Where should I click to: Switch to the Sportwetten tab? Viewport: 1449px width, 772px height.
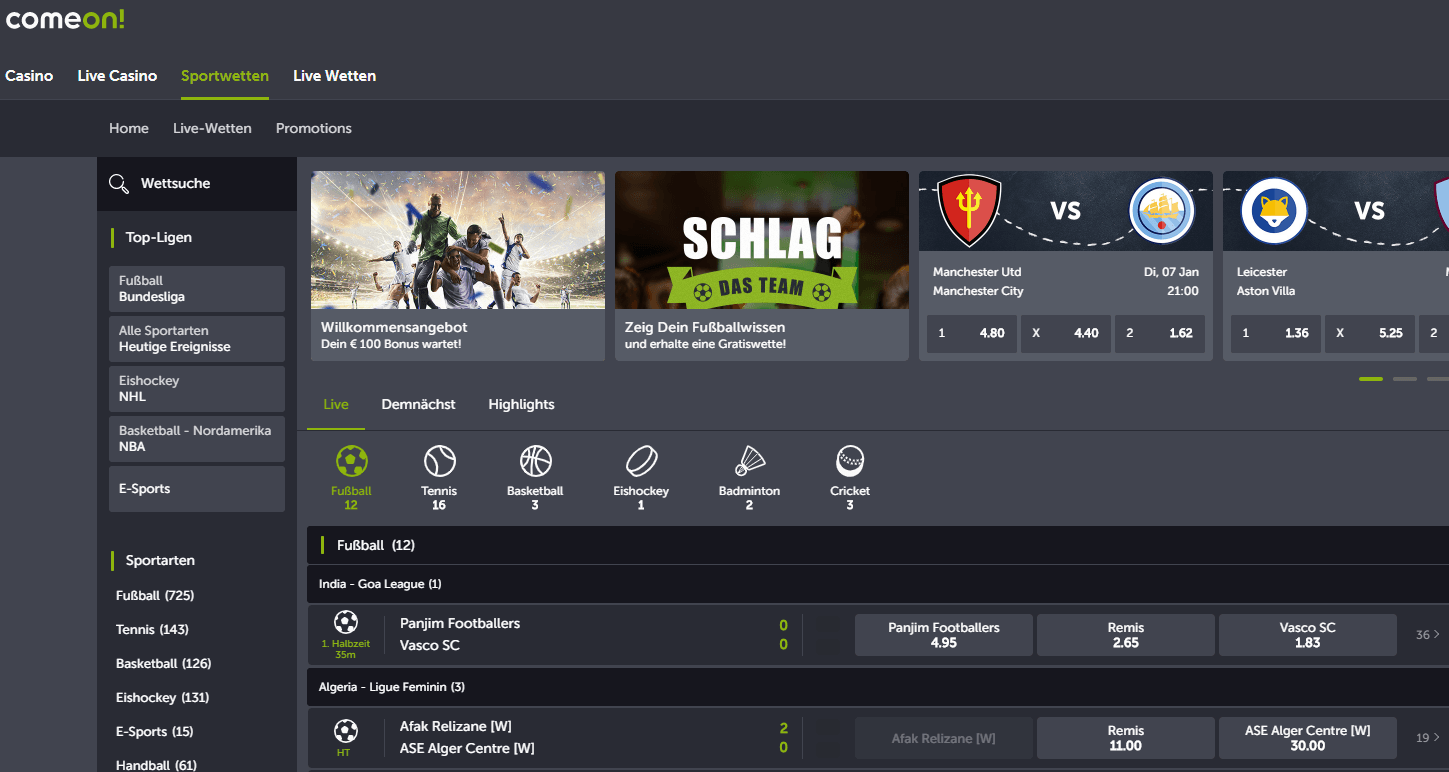(x=225, y=76)
